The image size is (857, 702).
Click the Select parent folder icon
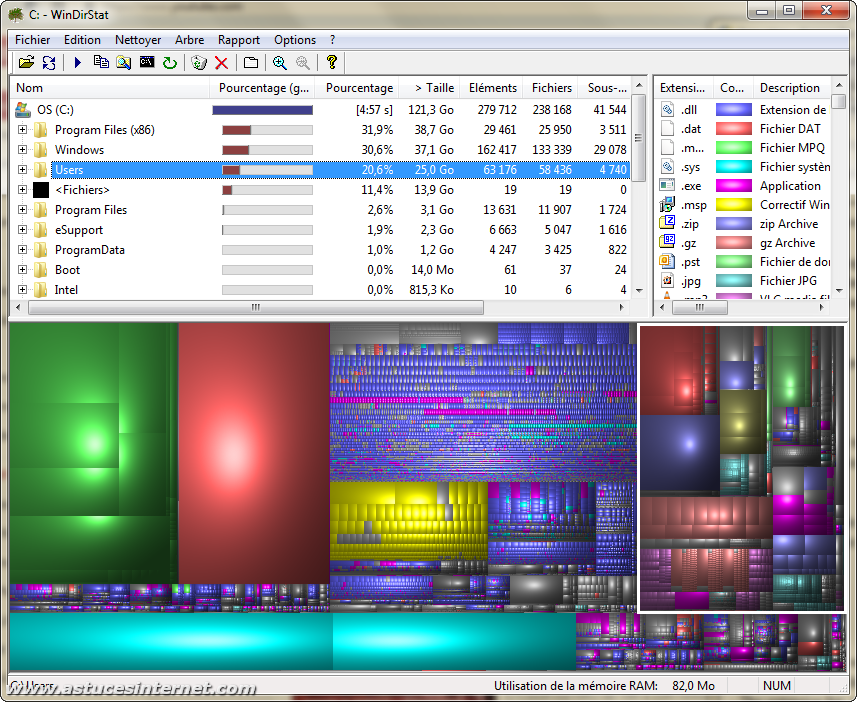[x=250, y=62]
